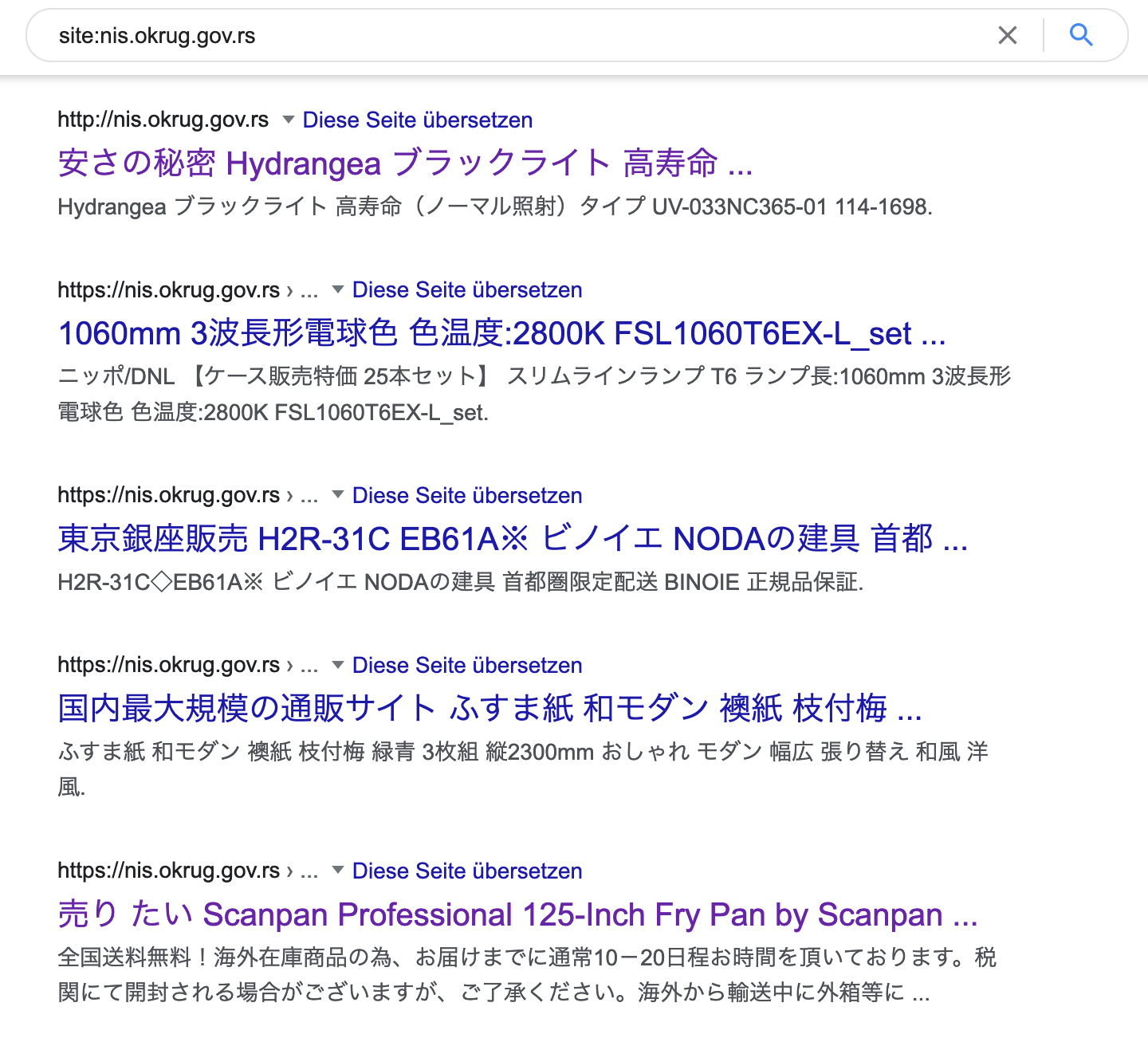
Task: Open the 東京銀座販売 H2R-31C result title
Action: point(513,539)
